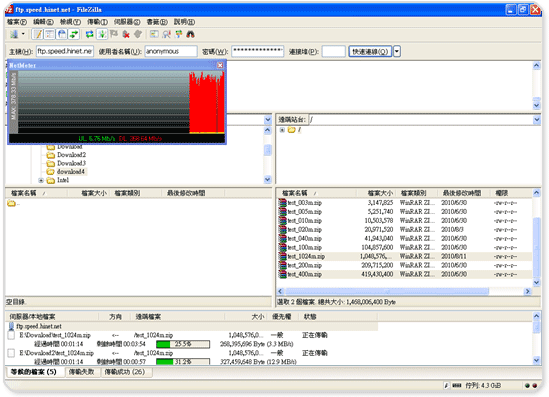The image size is (549, 397).
Task: Click the green activity LED in status bar
Action: pos(527,385)
